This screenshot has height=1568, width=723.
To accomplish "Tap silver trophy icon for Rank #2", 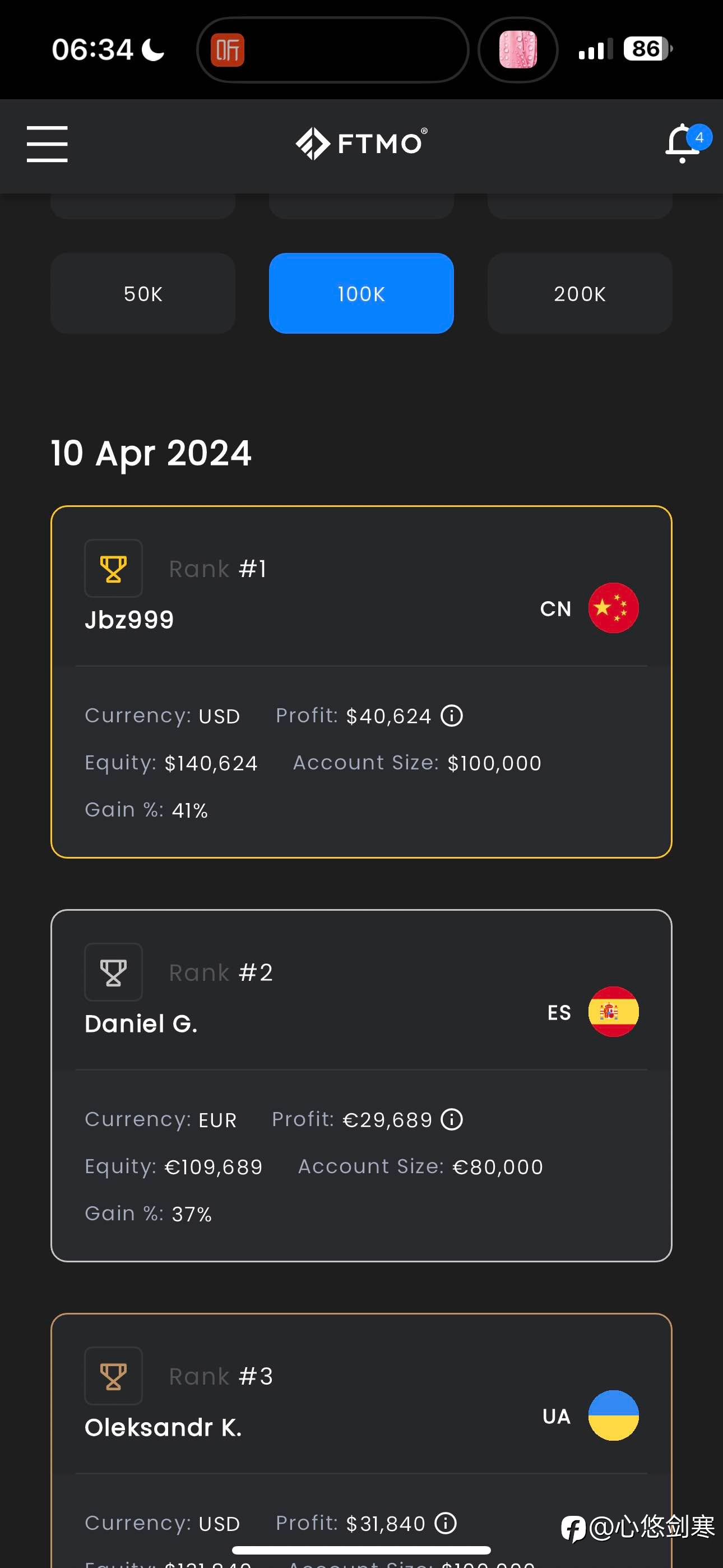I will [x=113, y=972].
